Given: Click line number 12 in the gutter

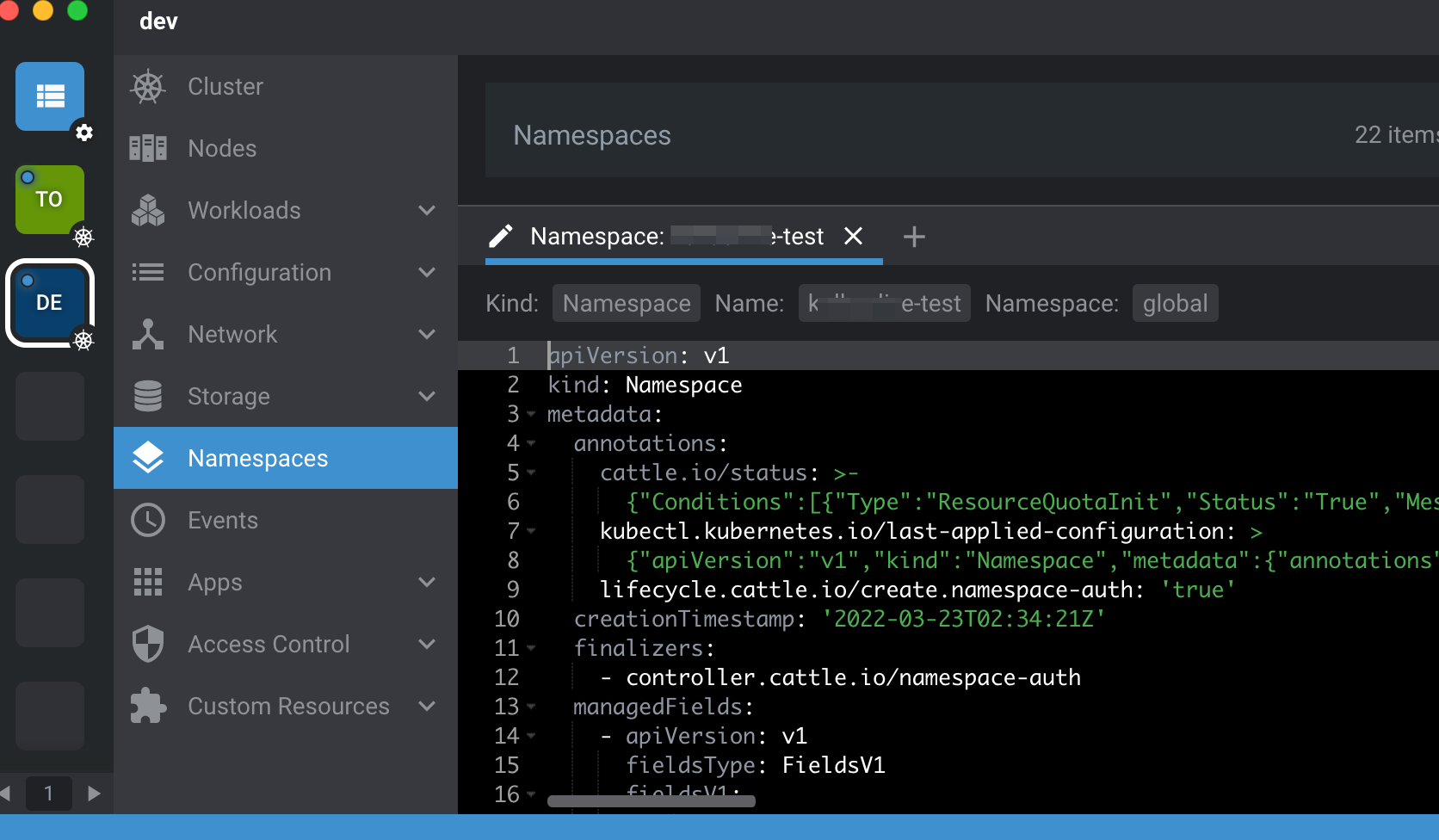Looking at the screenshot, I should pyautogui.click(x=506, y=677).
